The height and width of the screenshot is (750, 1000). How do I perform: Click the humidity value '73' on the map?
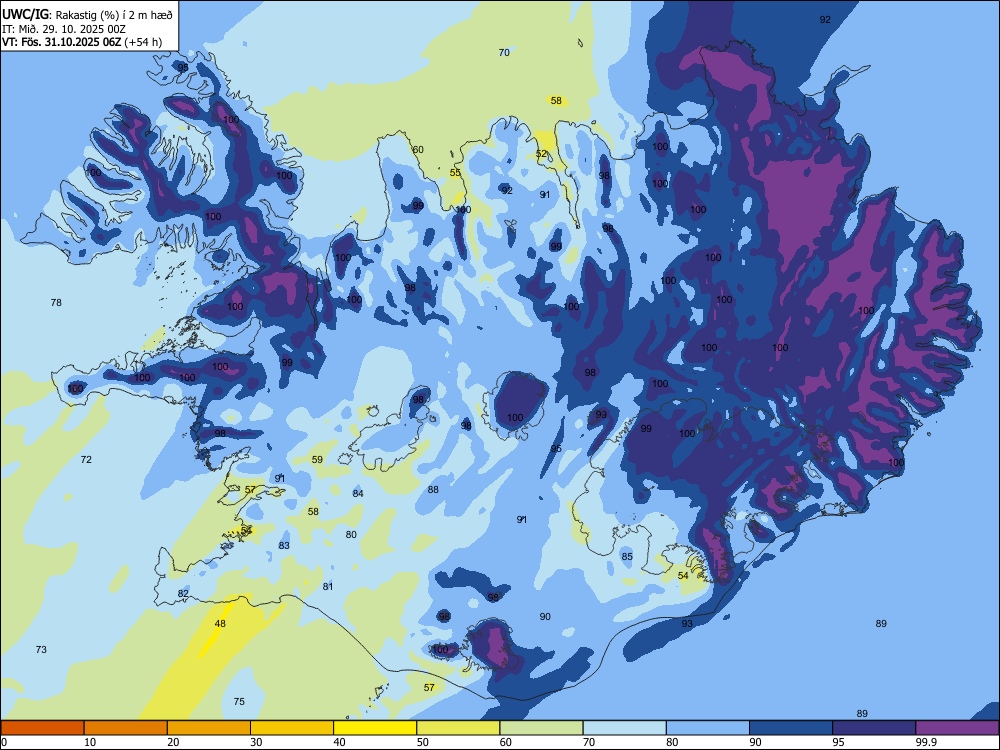tap(41, 649)
